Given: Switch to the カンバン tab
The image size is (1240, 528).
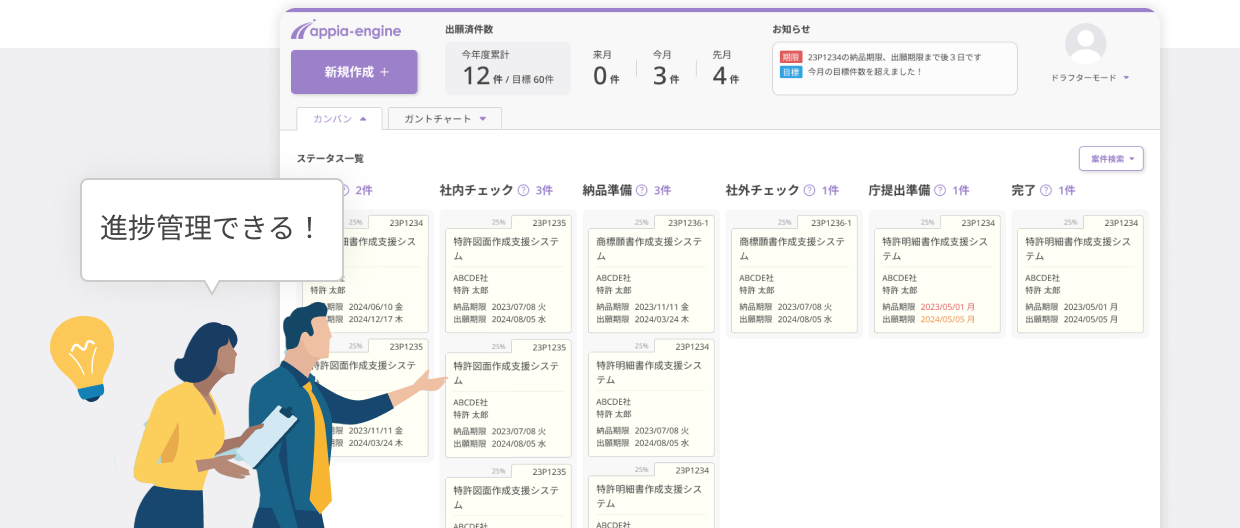Looking at the screenshot, I should pos(339,118).
